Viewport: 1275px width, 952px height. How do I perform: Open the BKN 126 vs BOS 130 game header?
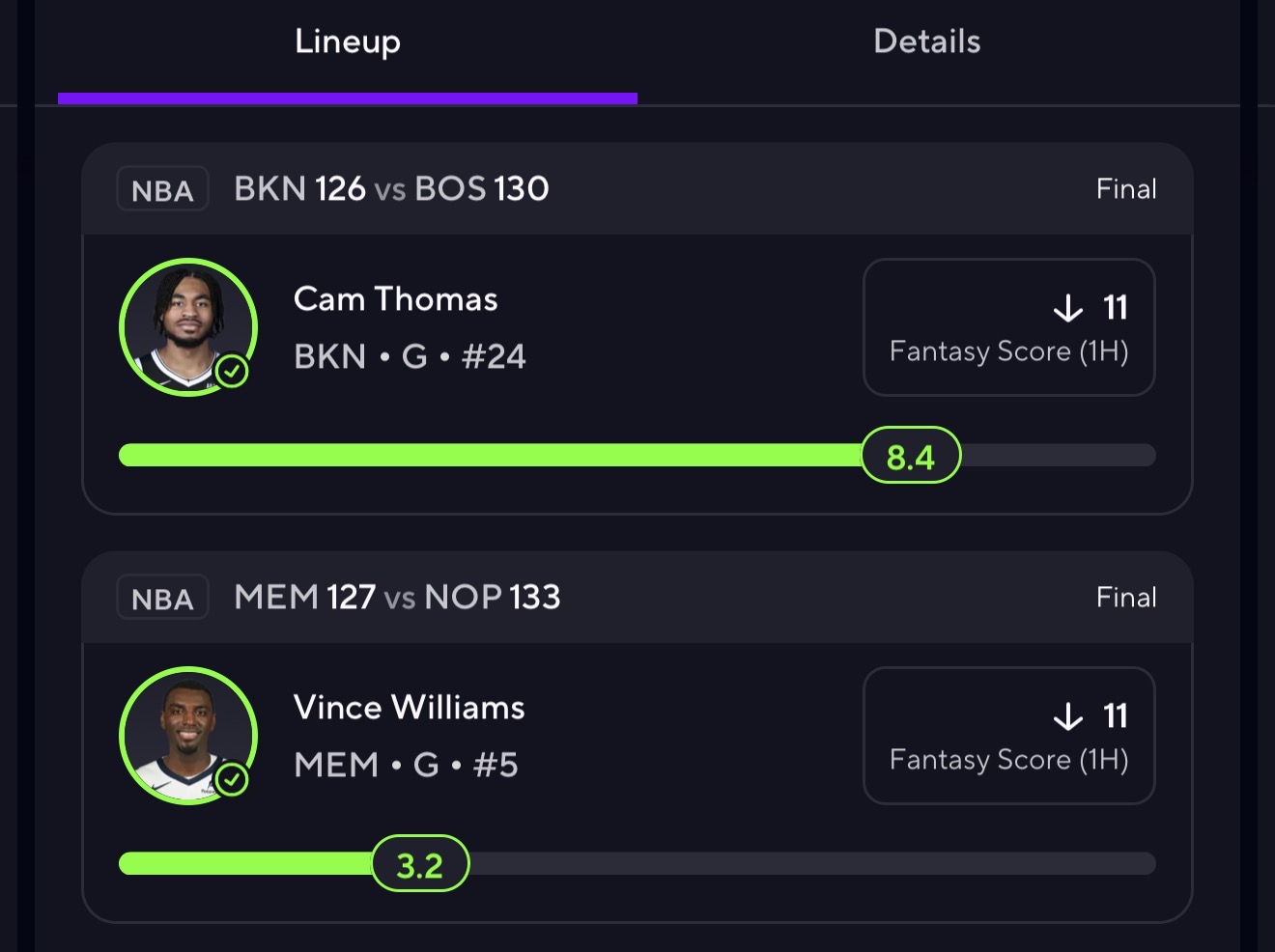point(391,189)
